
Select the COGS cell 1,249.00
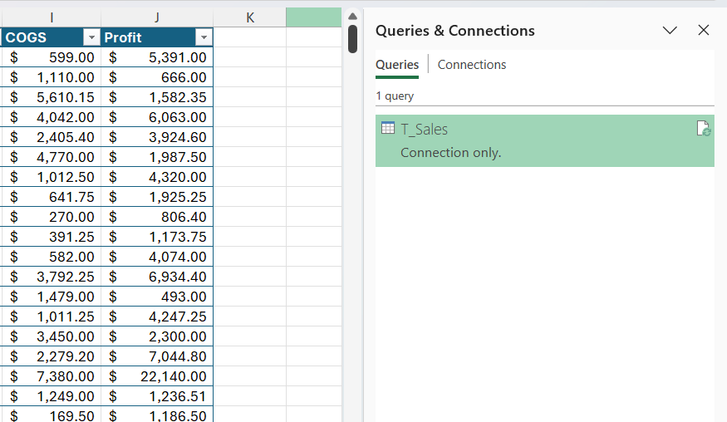pos(51,396)
